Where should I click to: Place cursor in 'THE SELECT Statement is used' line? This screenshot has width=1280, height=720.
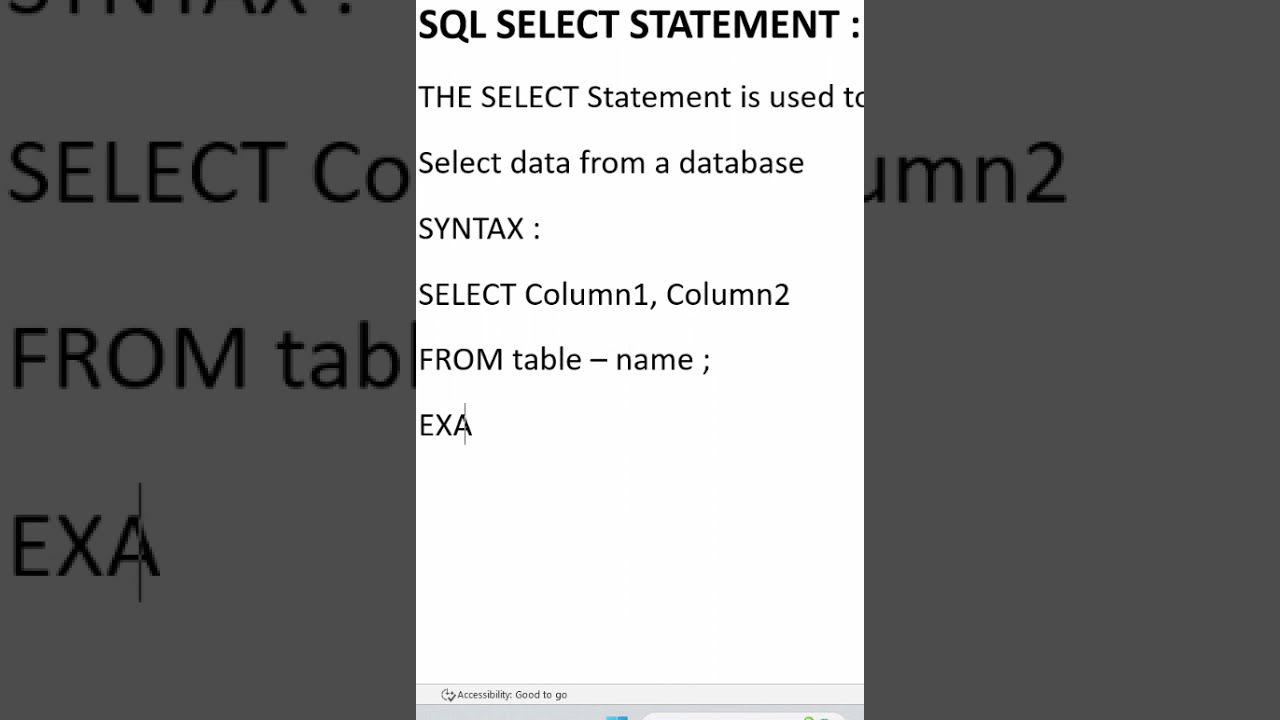click(x=641, y=97)
